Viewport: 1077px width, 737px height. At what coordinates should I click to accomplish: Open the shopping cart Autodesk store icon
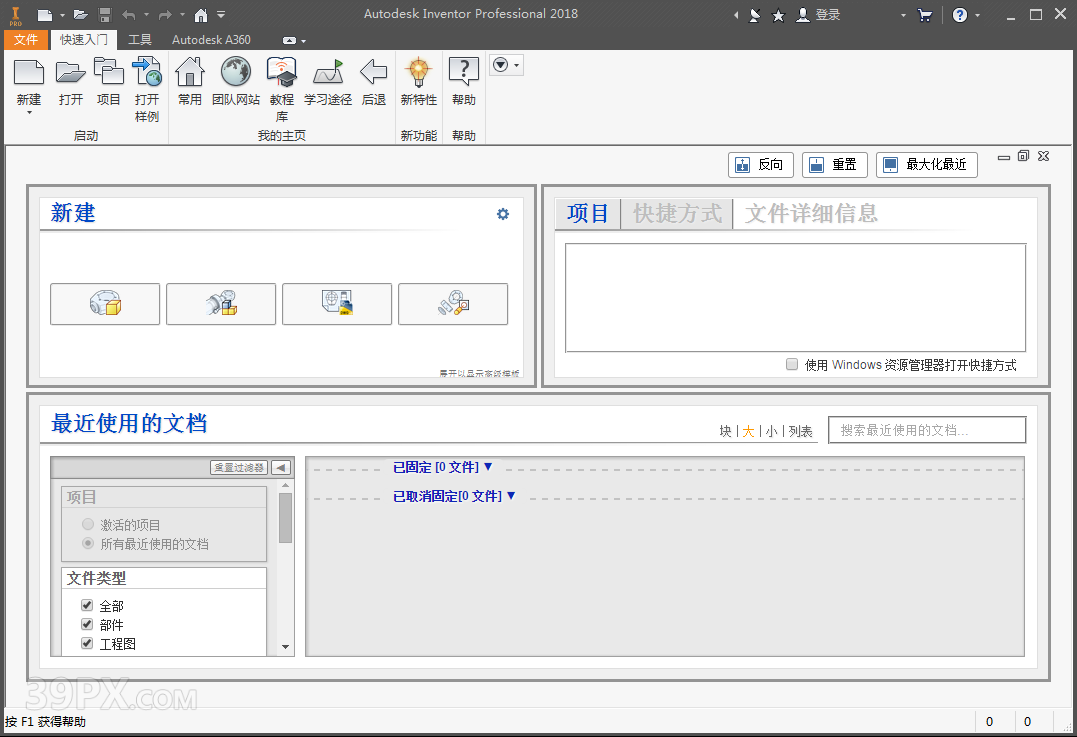925,15
